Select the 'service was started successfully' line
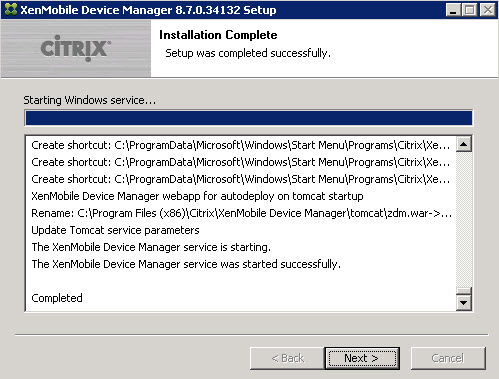The image size is (499, 379). tap(186, 264)
